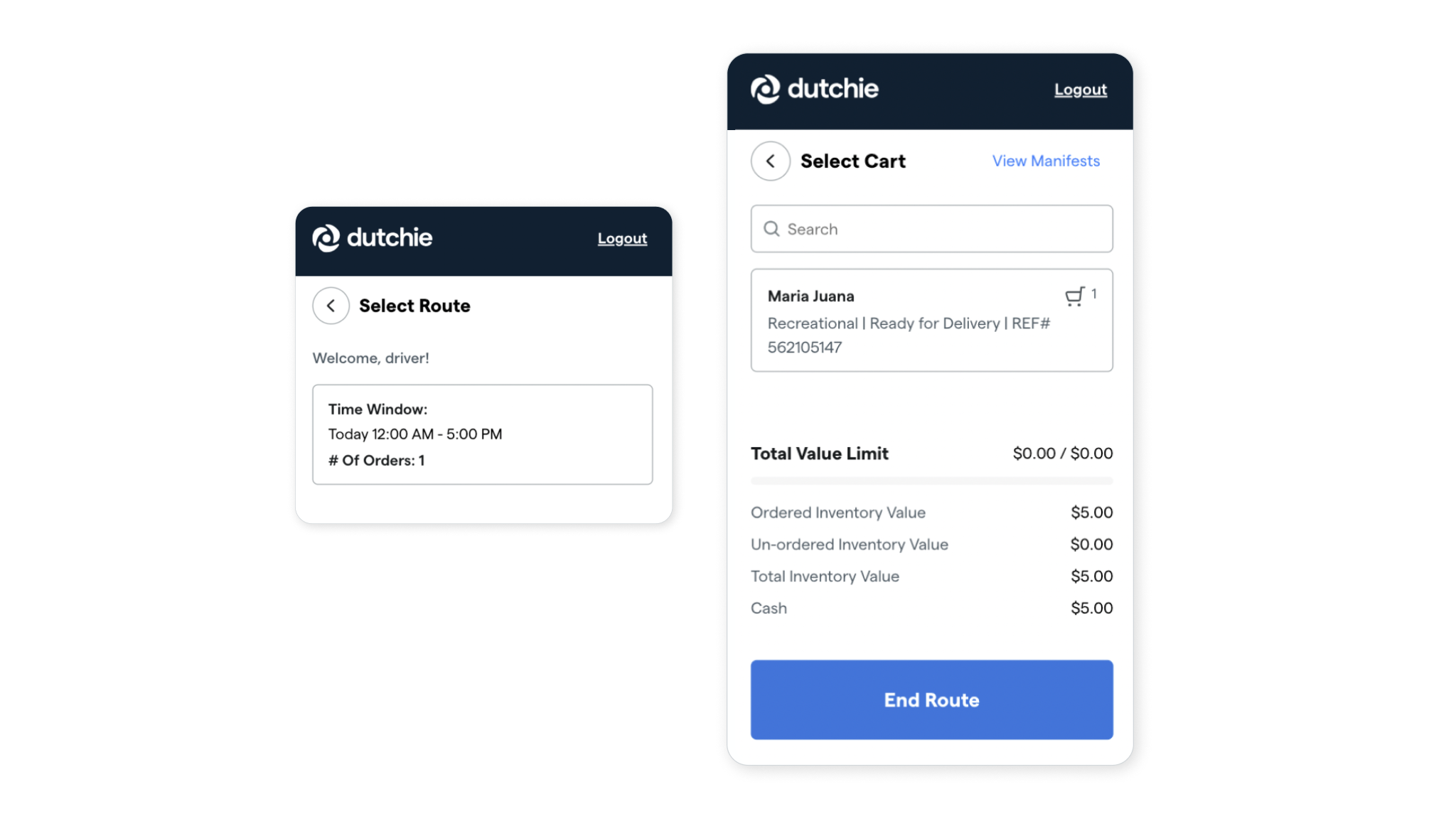Select the Time Window route card
Screen dimensions: 1456x819
[482, 434]
